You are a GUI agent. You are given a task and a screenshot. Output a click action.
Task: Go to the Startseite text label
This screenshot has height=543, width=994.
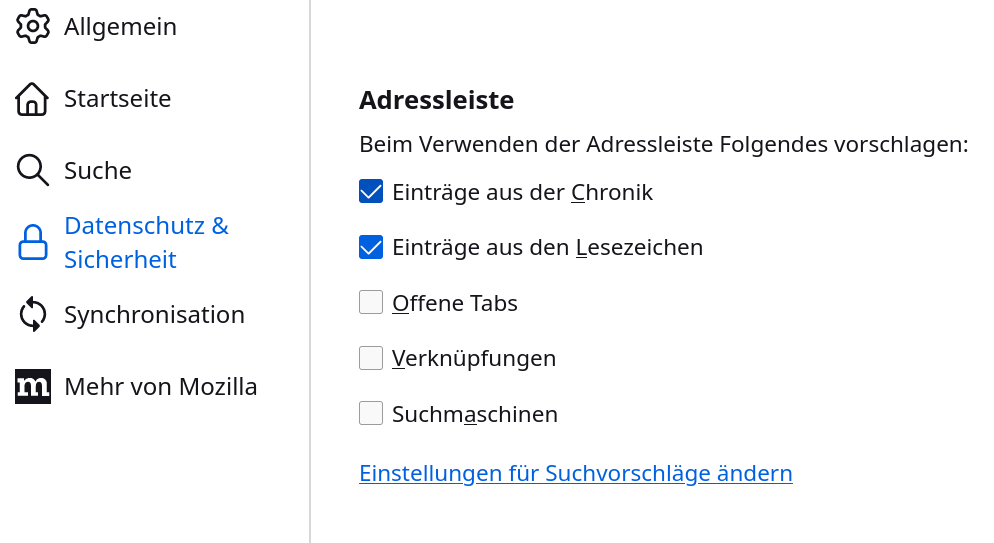coord(117,99)
